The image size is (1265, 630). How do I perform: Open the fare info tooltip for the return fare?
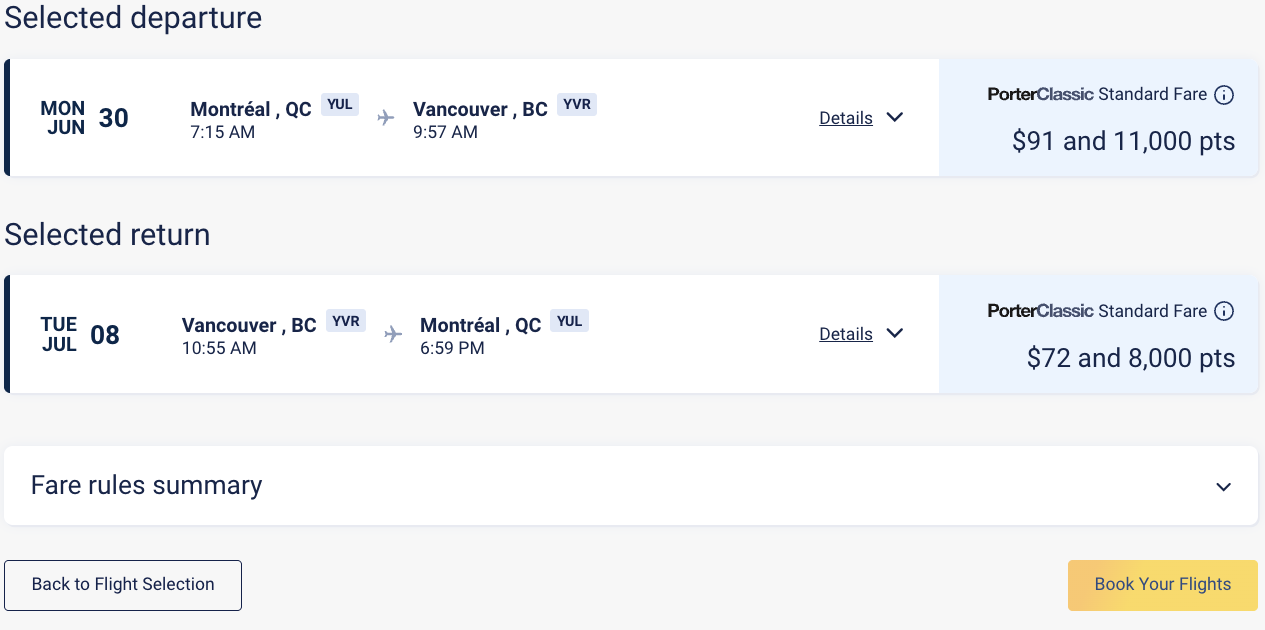(x=1224, y=311)
